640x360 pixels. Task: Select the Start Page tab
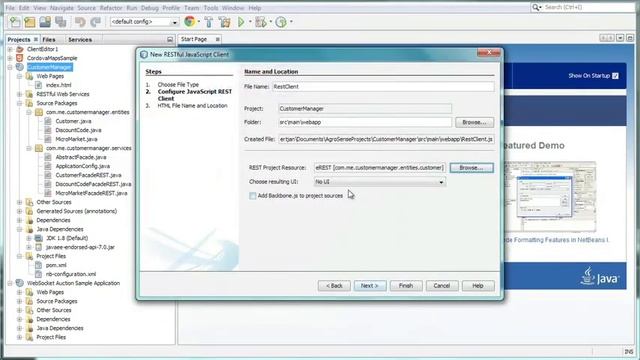coord(194,39)
